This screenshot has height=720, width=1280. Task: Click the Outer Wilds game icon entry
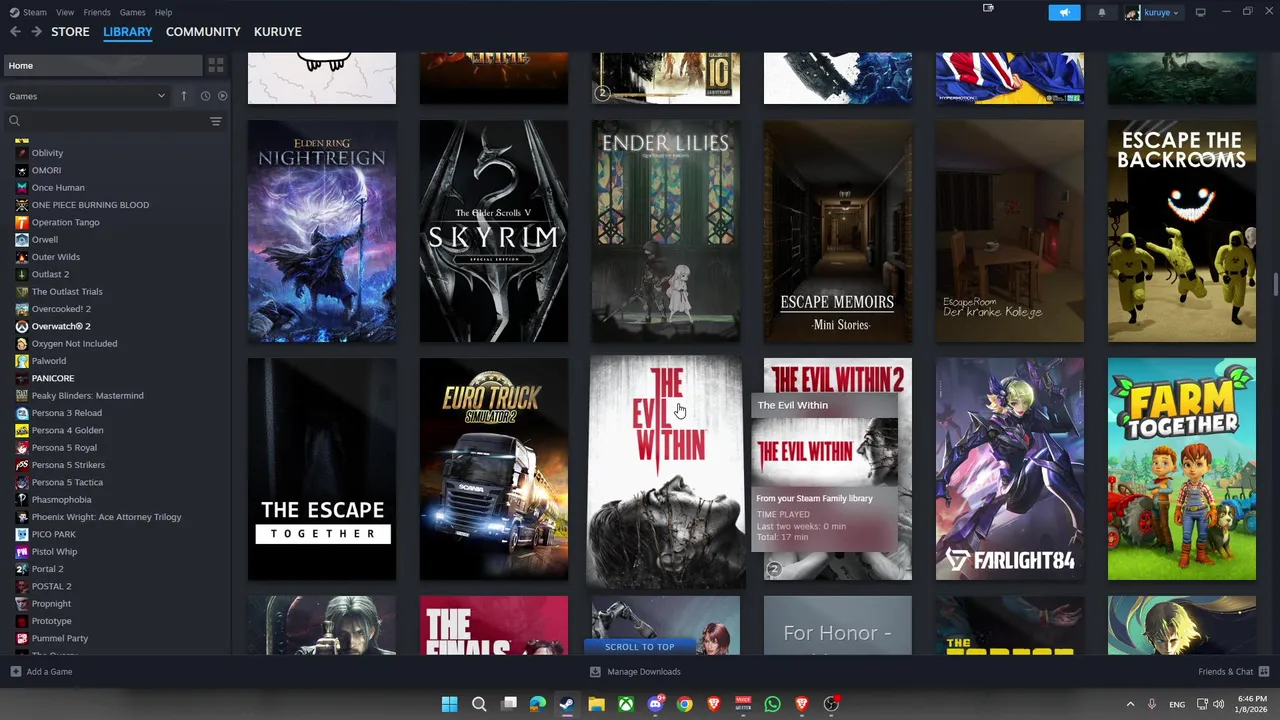tap(22, 257)
